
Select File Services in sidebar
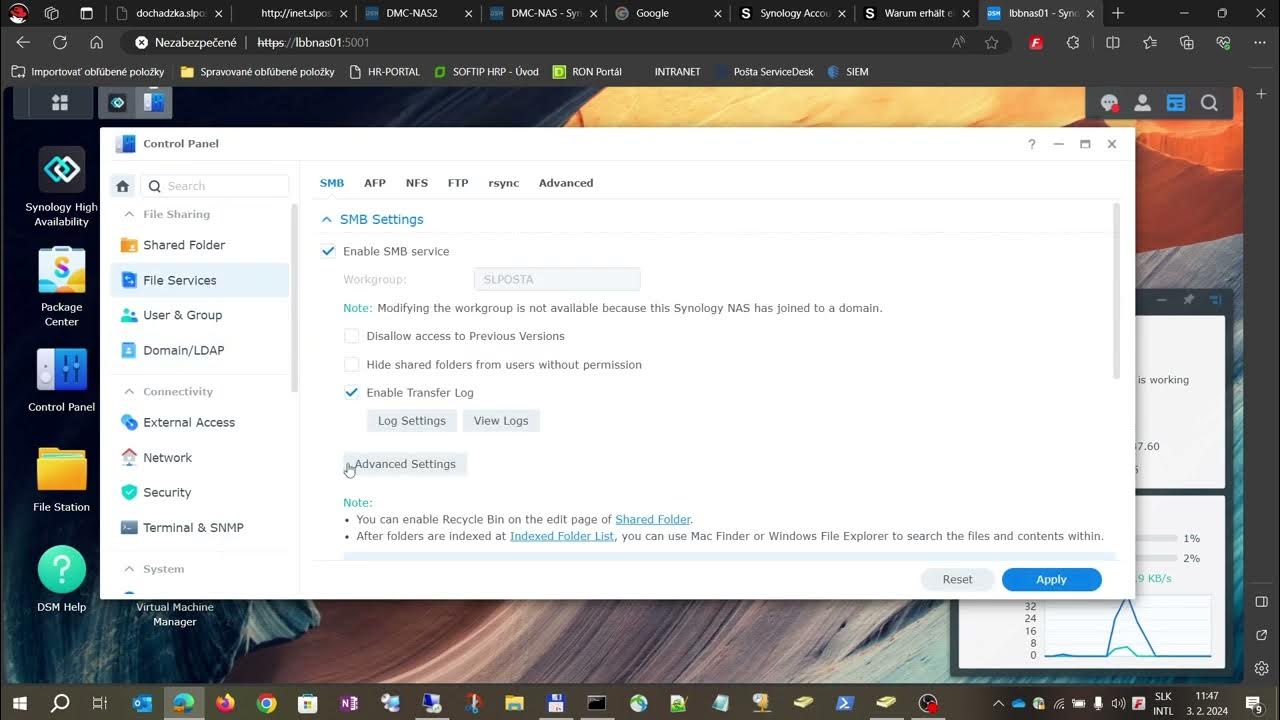[x=199, y=280]
